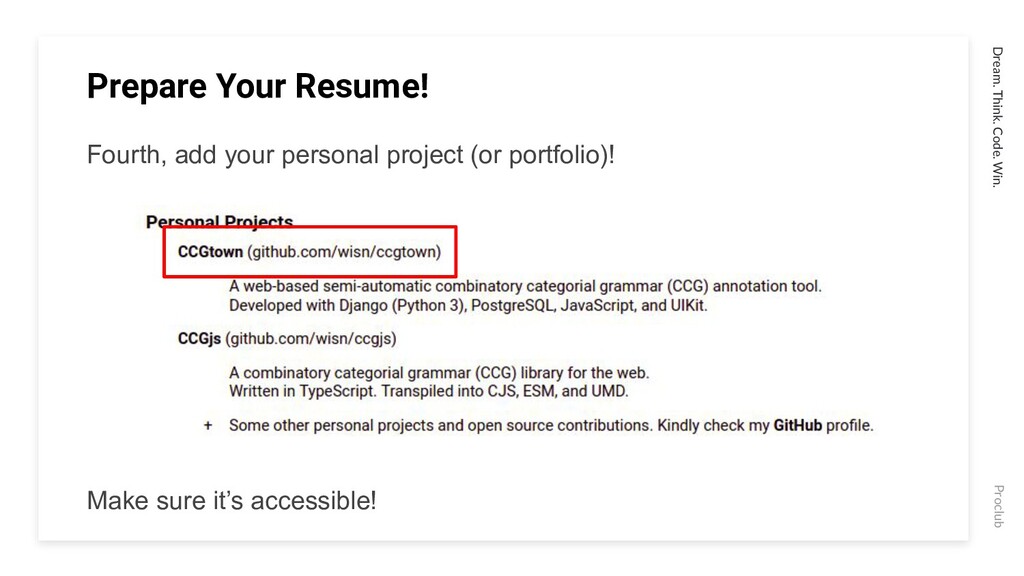This screenshot has width=1024, height=576.
Task: Click the 'Developed with Django (Python 3)' line
Action: coord(468,306)
